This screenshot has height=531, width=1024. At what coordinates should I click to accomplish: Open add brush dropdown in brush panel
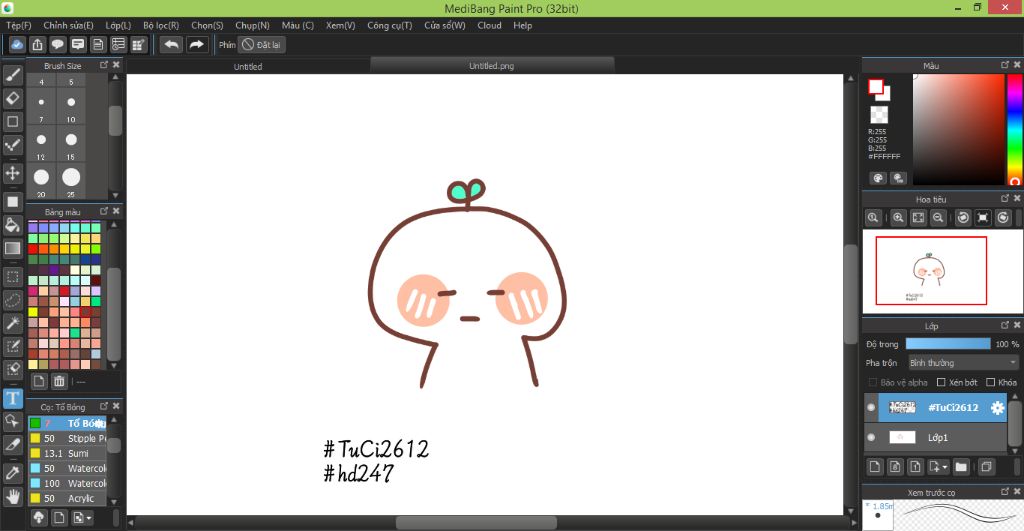click(x=89, y=518)
